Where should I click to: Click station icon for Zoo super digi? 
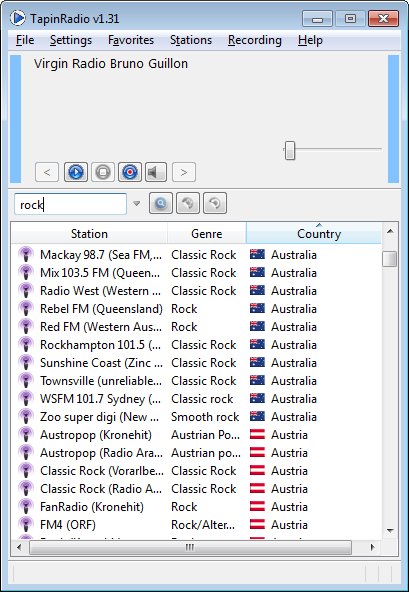pos(26,416)
